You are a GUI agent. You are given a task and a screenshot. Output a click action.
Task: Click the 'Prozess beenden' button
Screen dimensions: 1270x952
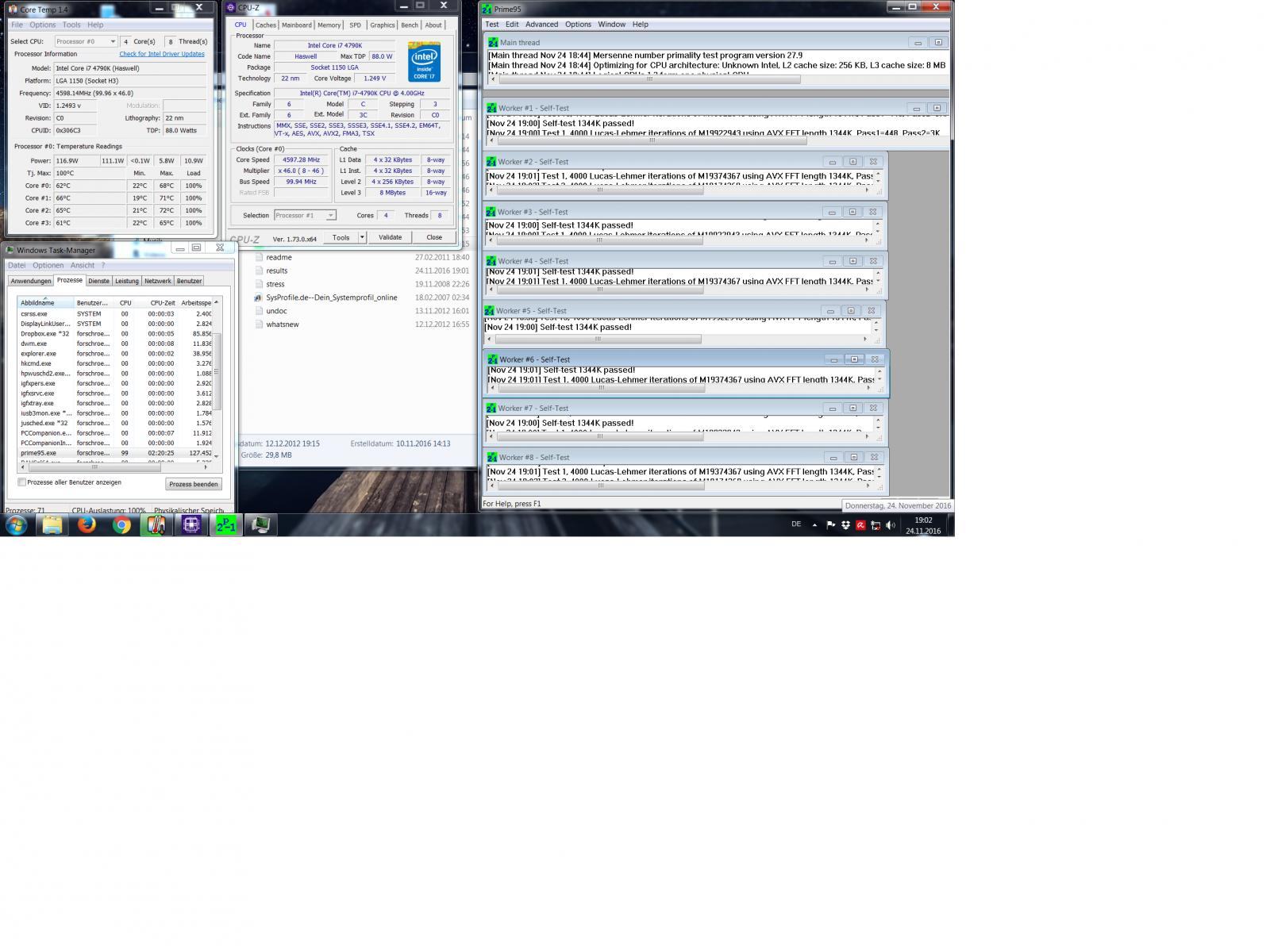coord(194,484)
